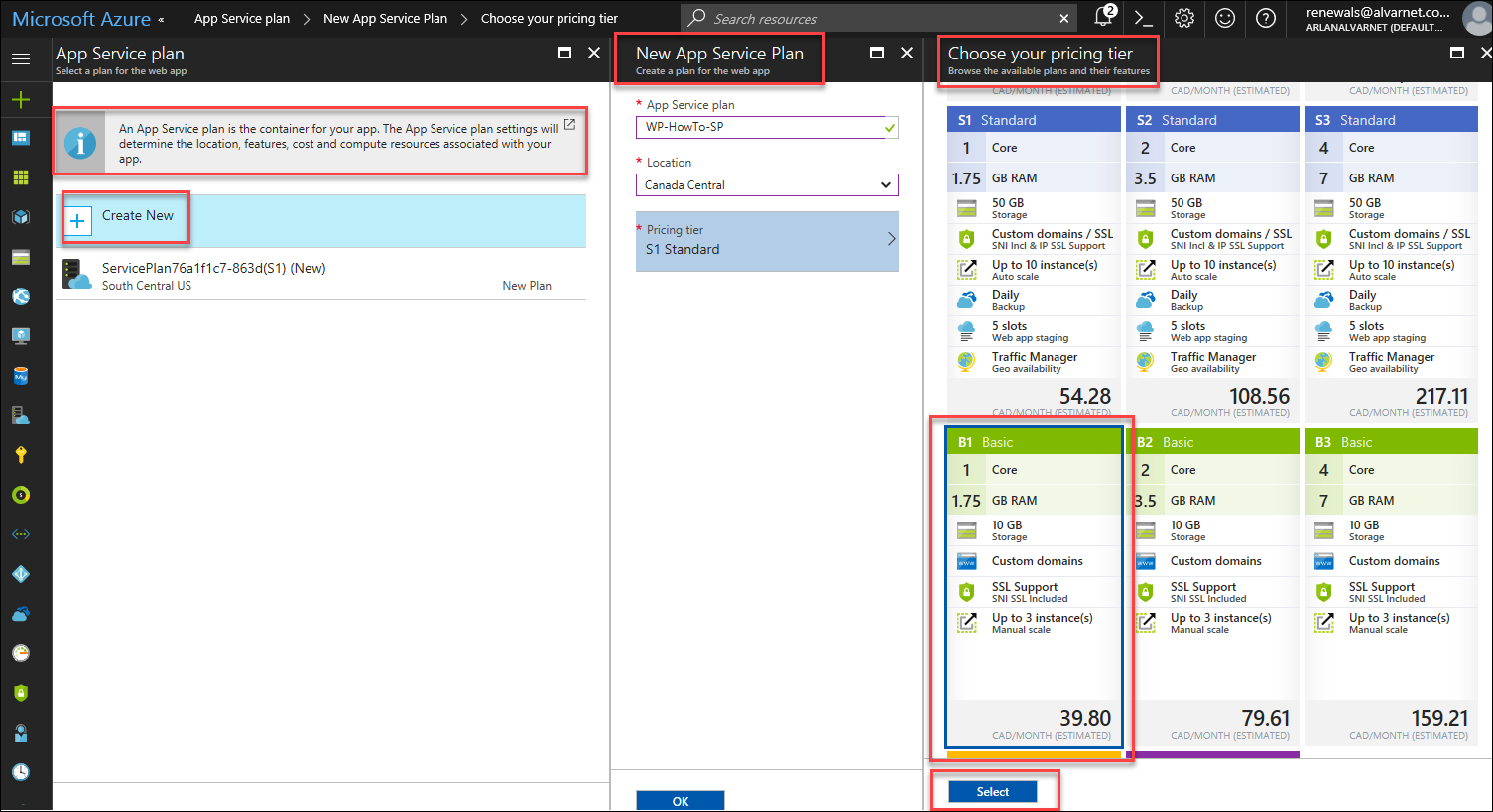The width and height of the screenshot is (1493, 812).
Task: Click the 54.28 price on S1 card
Action: tap(1084, 396)
